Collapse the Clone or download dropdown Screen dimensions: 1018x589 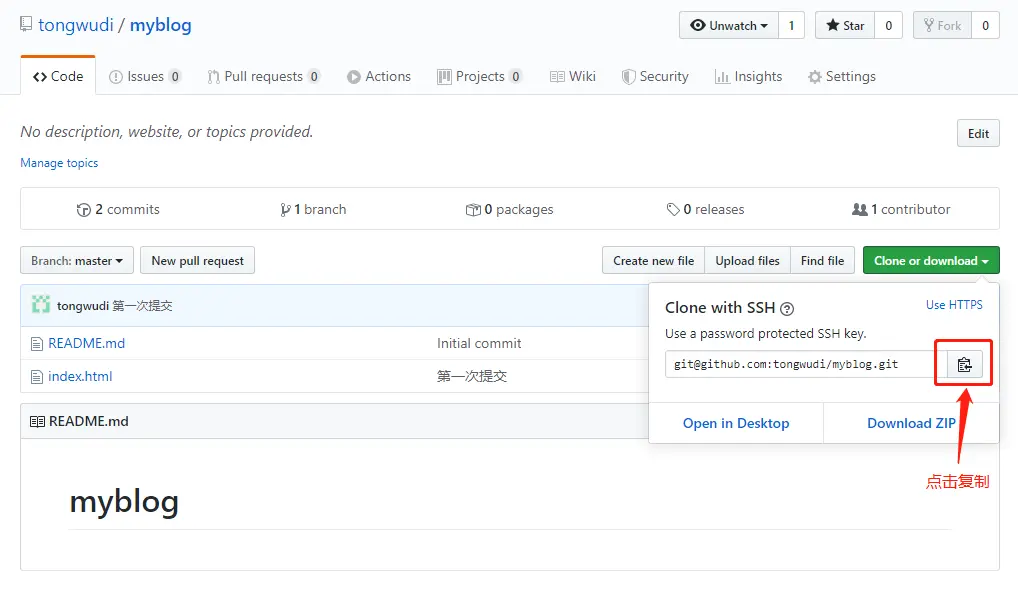pyautogui.click(x=931, y=260)
